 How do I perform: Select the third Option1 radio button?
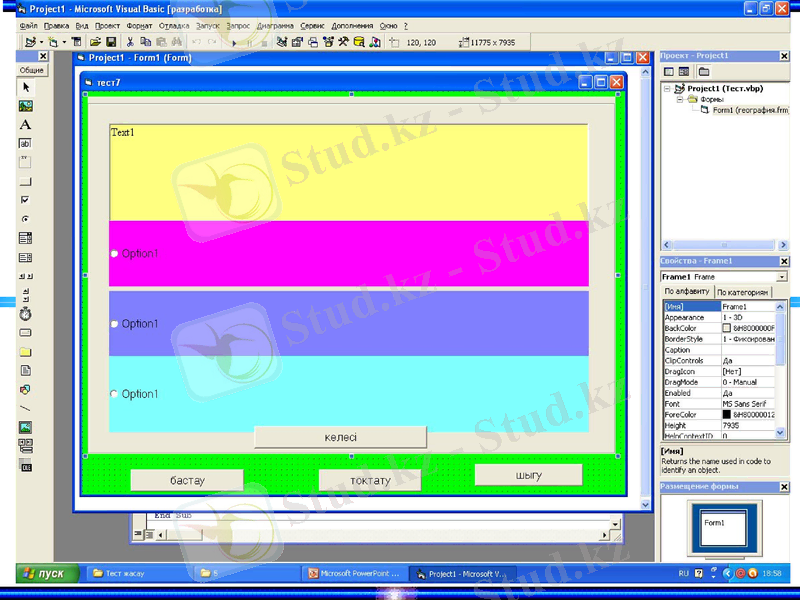click(114, 394)
